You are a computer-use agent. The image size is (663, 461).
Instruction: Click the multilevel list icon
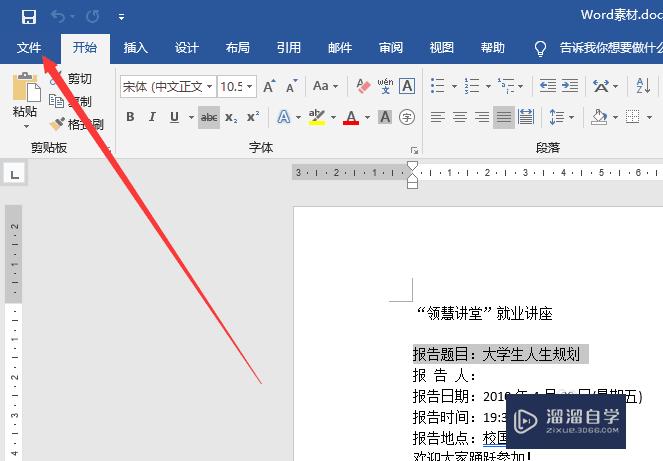506,86
